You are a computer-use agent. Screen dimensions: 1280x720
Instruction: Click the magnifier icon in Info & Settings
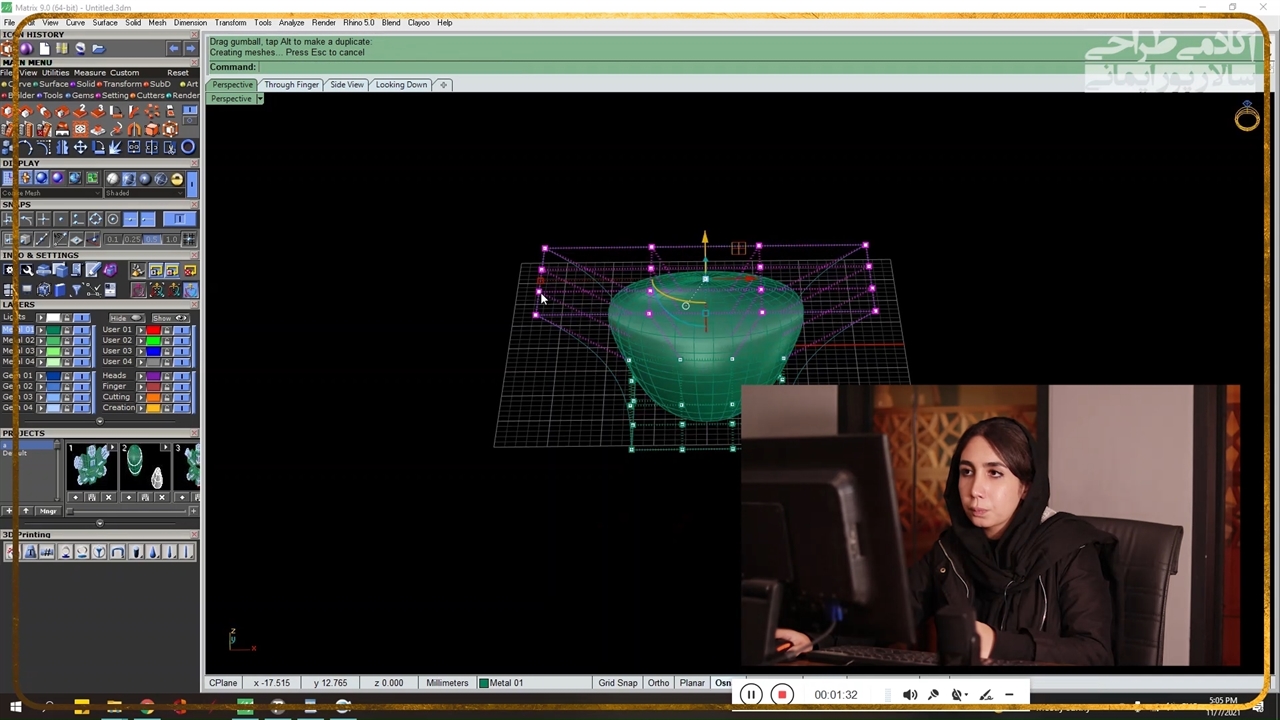coord(27,271)
